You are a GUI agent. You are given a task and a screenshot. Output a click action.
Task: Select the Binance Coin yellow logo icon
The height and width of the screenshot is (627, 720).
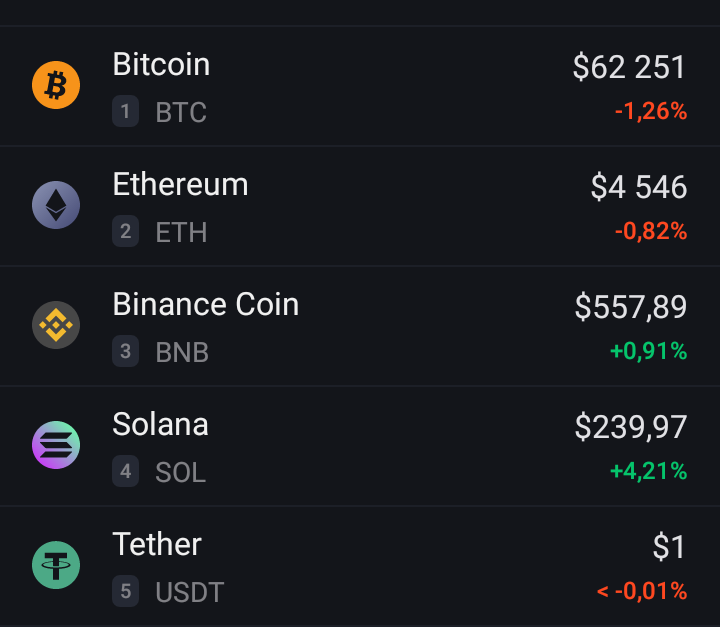coord(56,325)
